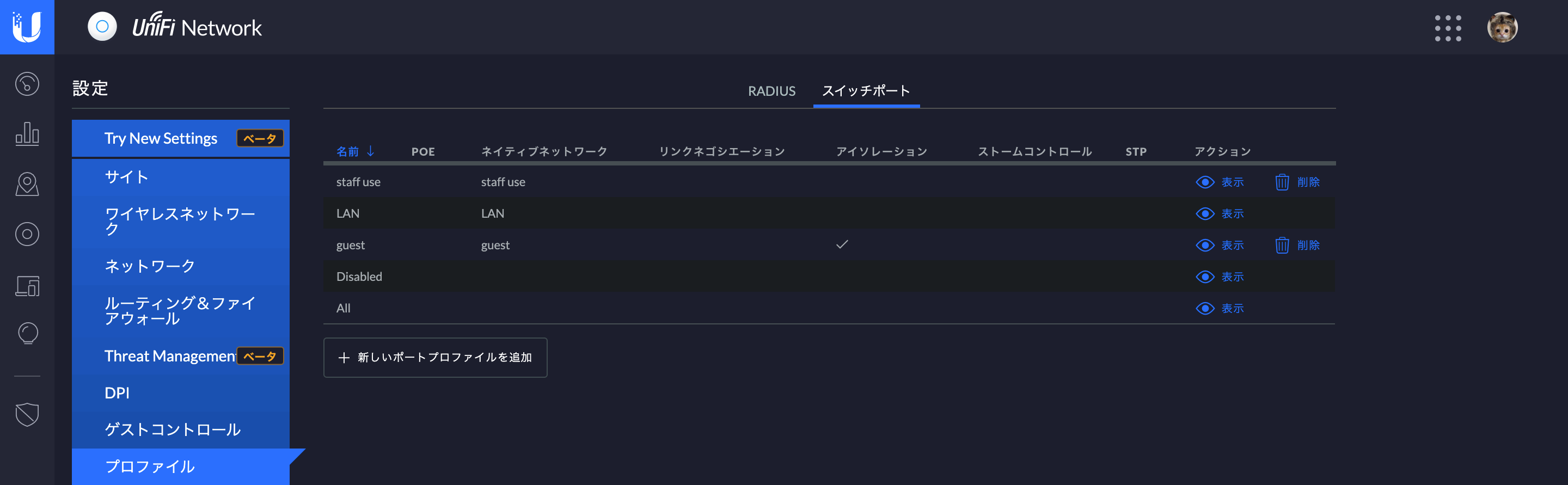
Task: Click native network cell 'staff use'
Action: (503, 182)
